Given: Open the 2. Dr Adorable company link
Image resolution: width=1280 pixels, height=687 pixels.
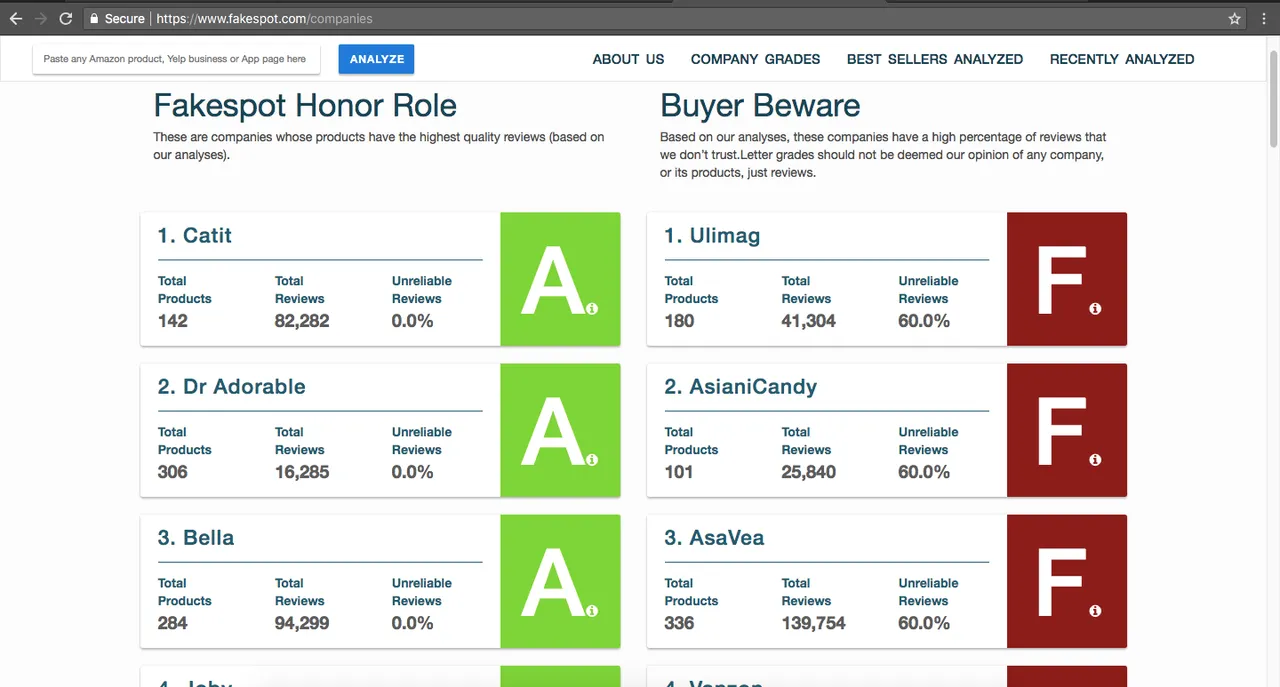Looking at the screenshot, I should tap(231, 387).
